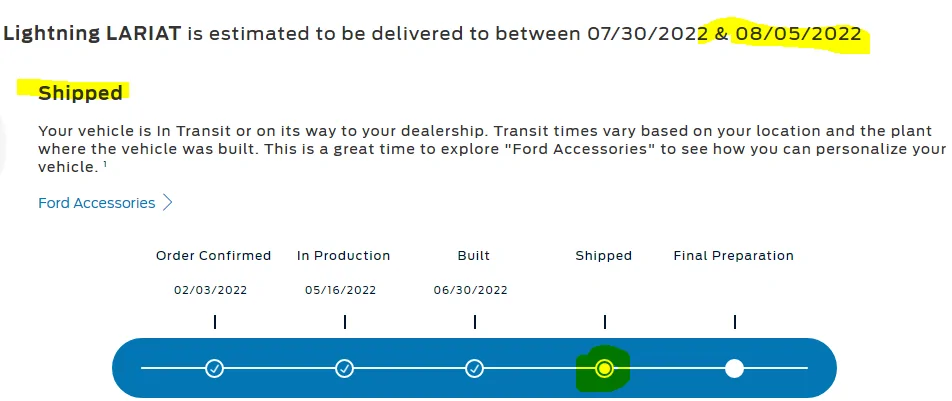Click the 06/30/2022 built date
Viewport: 952px width, 401px height.
click(x=472, y=291)
